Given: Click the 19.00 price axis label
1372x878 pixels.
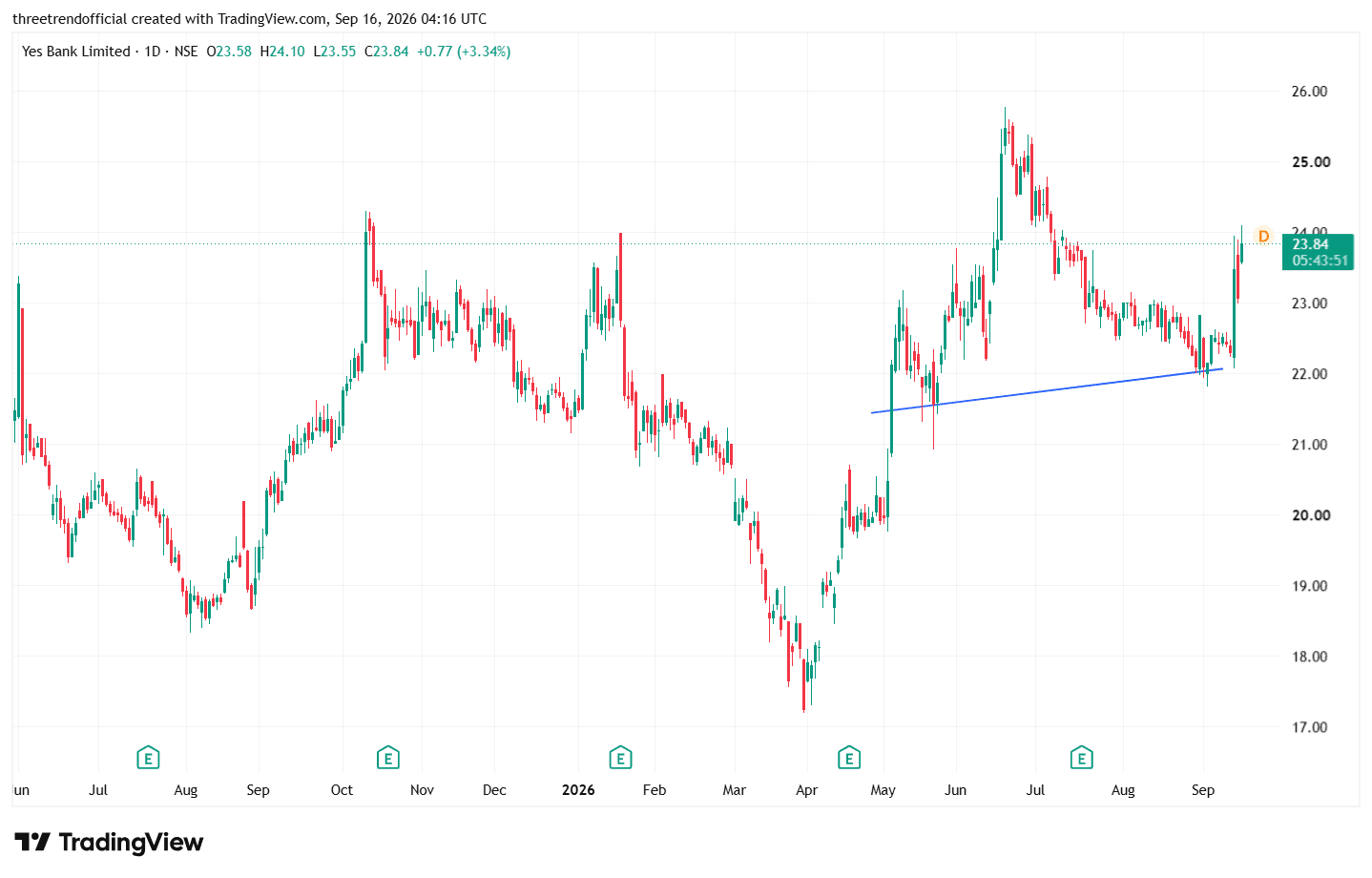Looking at the screenshot, I should click(1309, 586).
